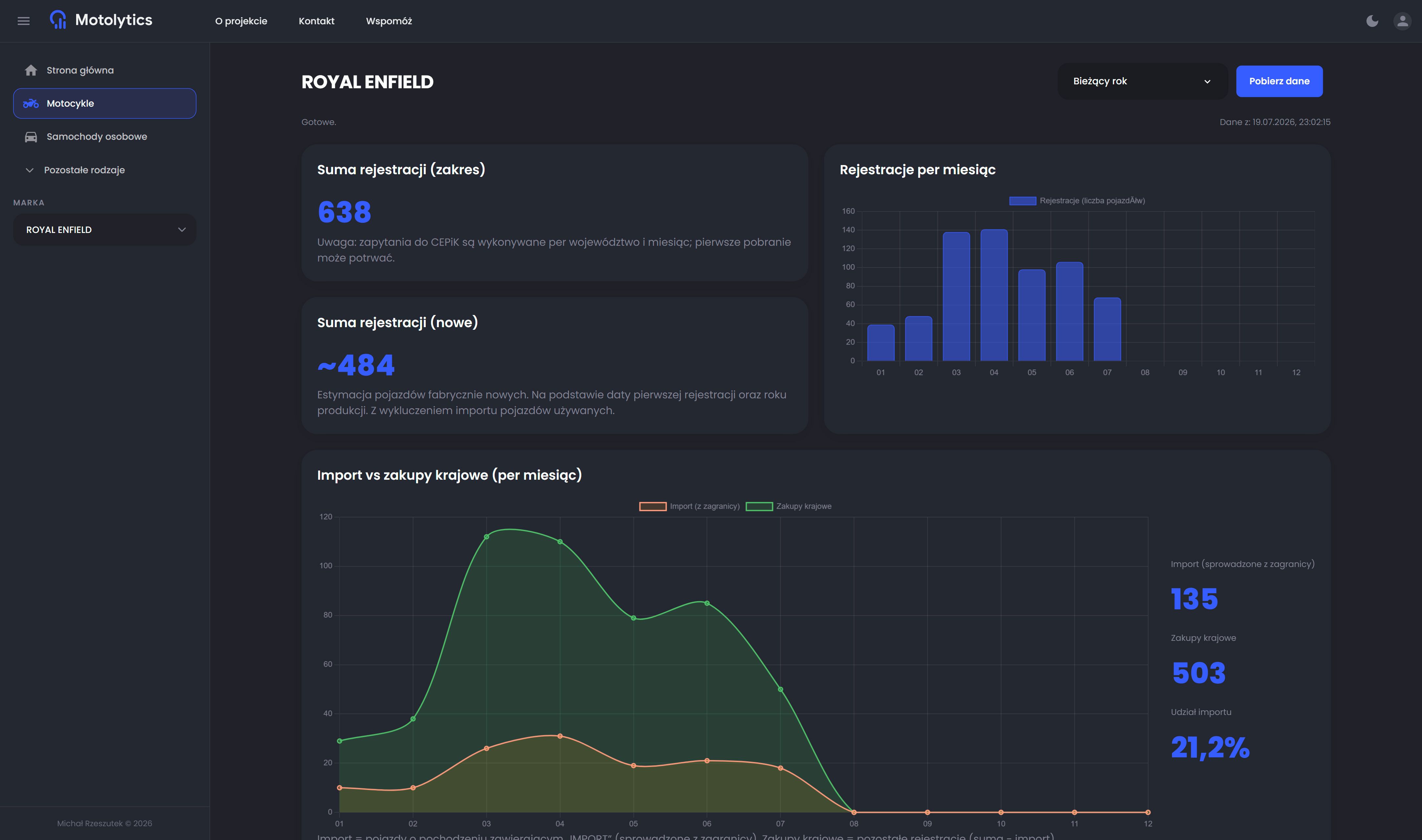This screenshot has width=1422, height=840.
Task: Click the green Zakupy krajowe point at month 04
Action: 560,542
